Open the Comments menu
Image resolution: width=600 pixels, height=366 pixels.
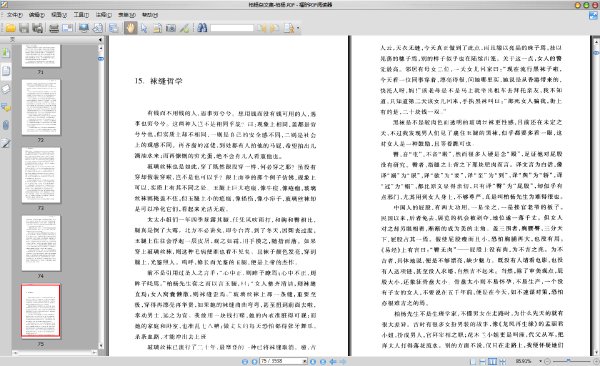point(104,15)
